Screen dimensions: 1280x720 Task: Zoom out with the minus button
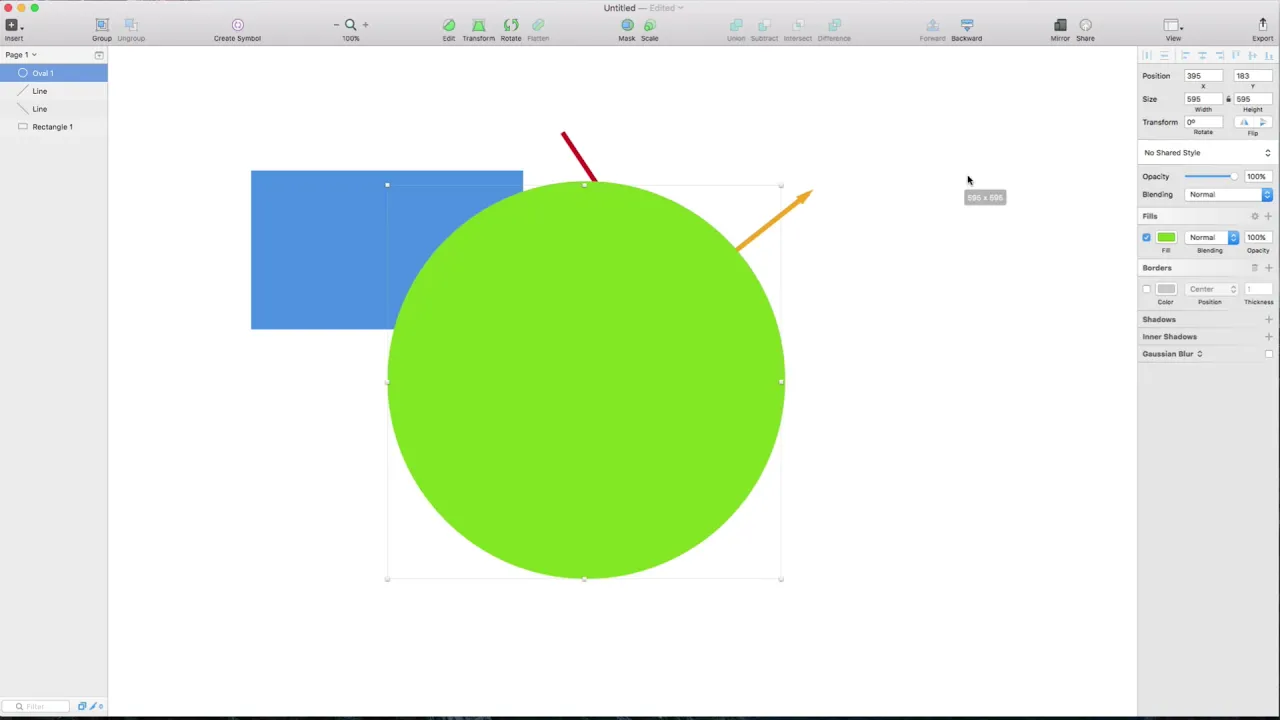[336, 24]
